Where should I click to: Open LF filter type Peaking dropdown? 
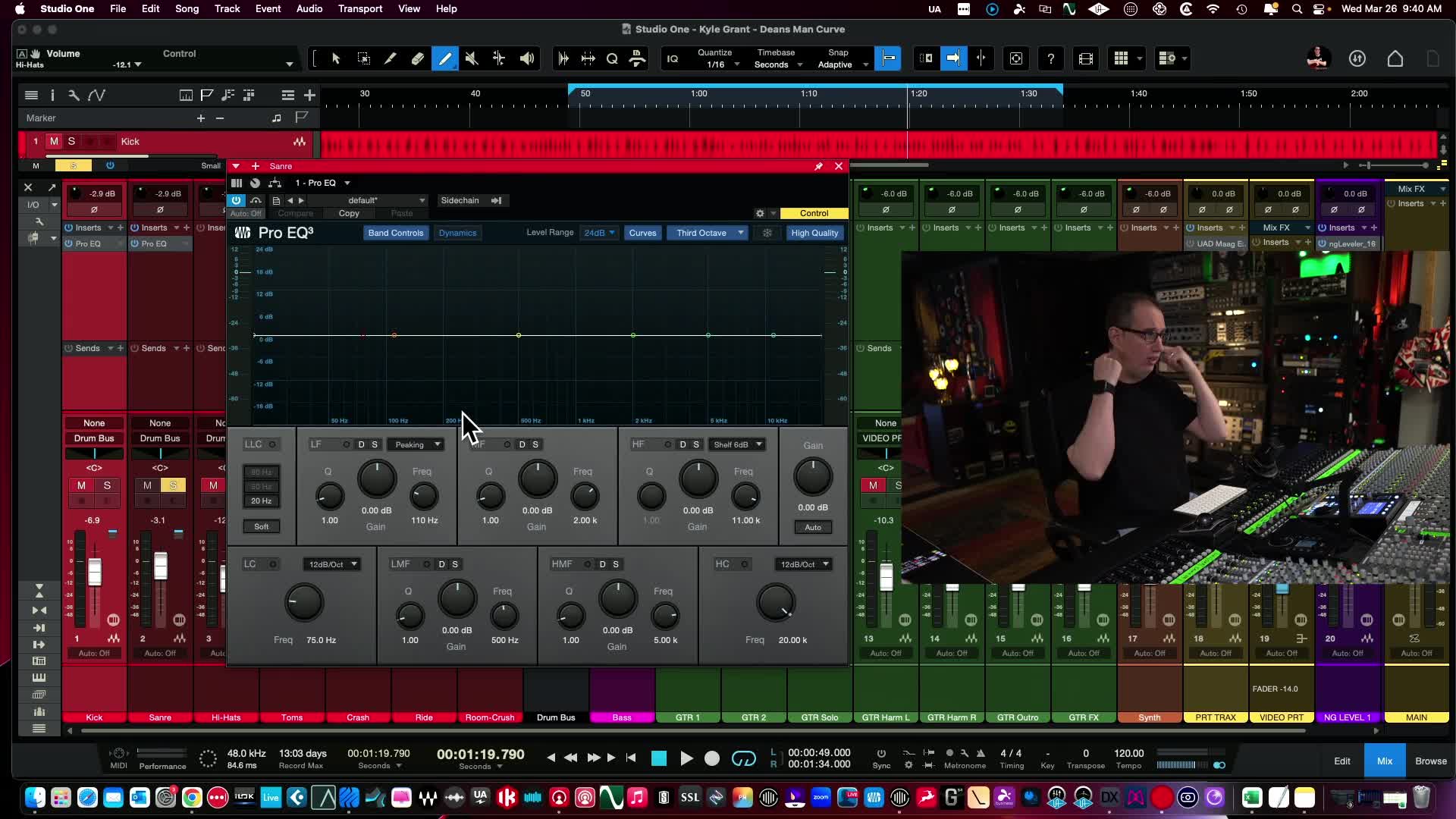pos(416,444)
